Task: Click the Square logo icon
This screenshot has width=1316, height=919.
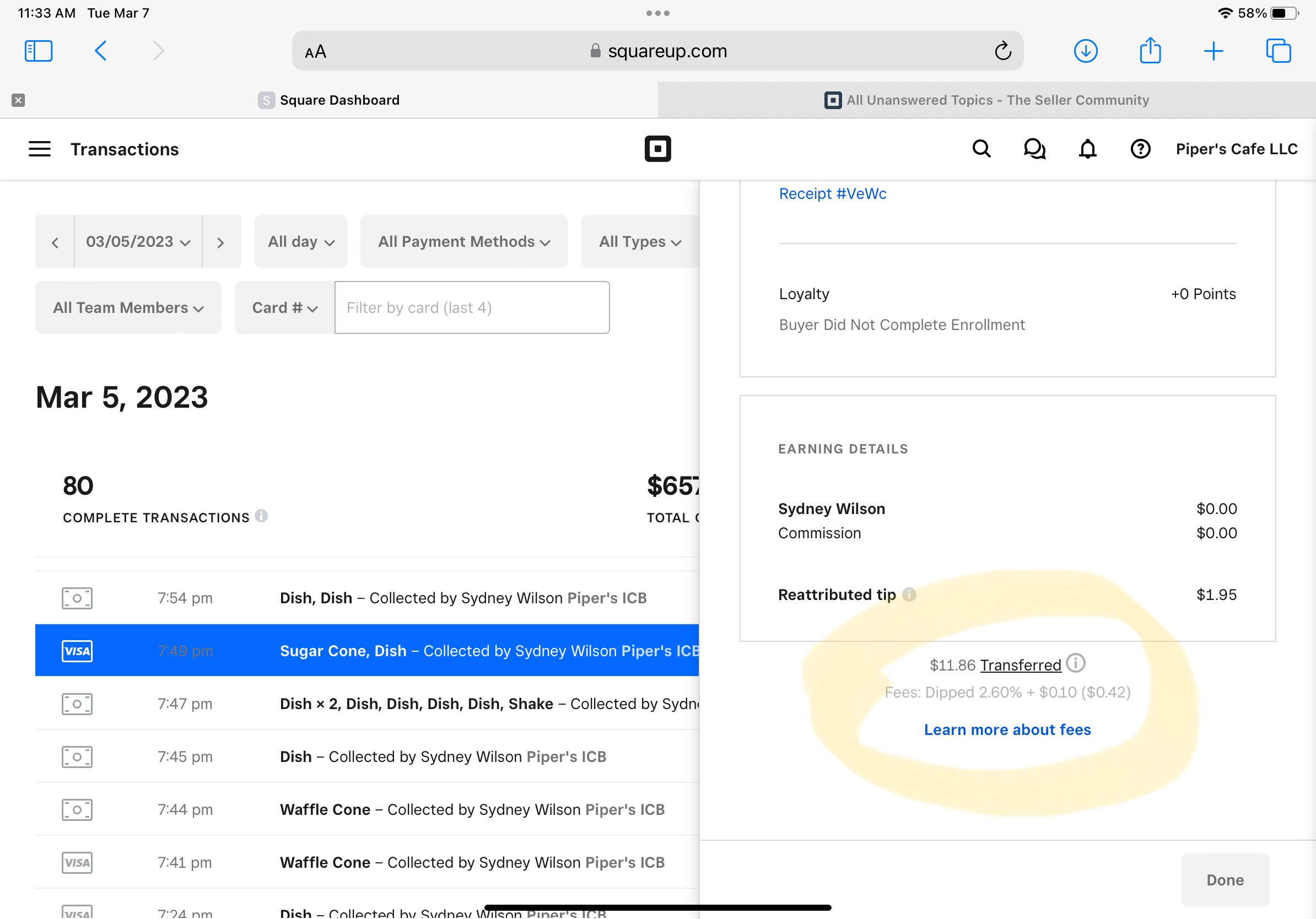Action: [657, 149]
